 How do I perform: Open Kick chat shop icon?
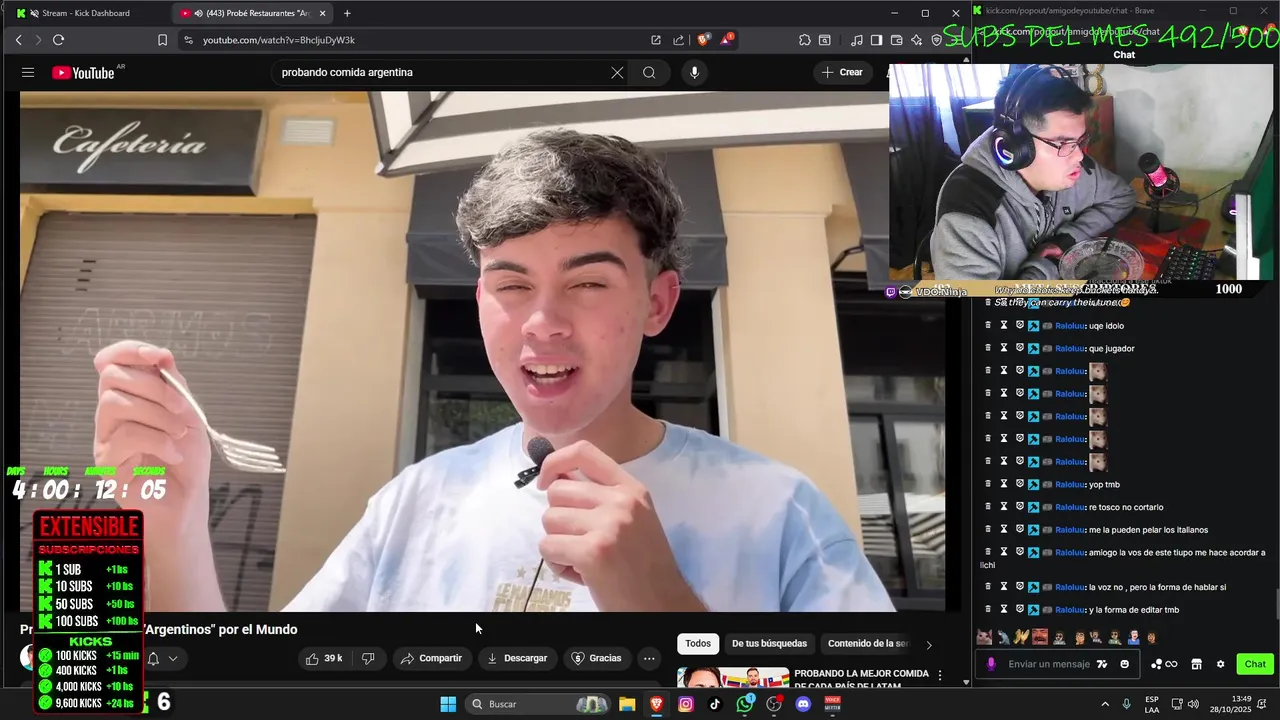pos(1196,664)
